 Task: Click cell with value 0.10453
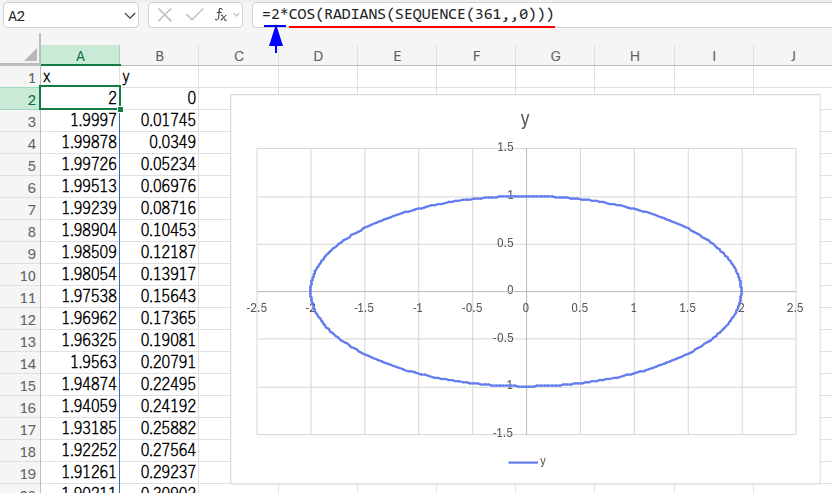[159, 231]
